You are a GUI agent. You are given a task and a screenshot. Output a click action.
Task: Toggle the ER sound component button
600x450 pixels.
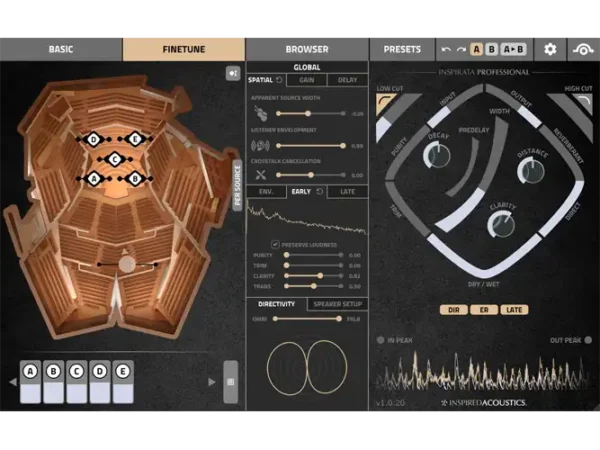point(484,310)
